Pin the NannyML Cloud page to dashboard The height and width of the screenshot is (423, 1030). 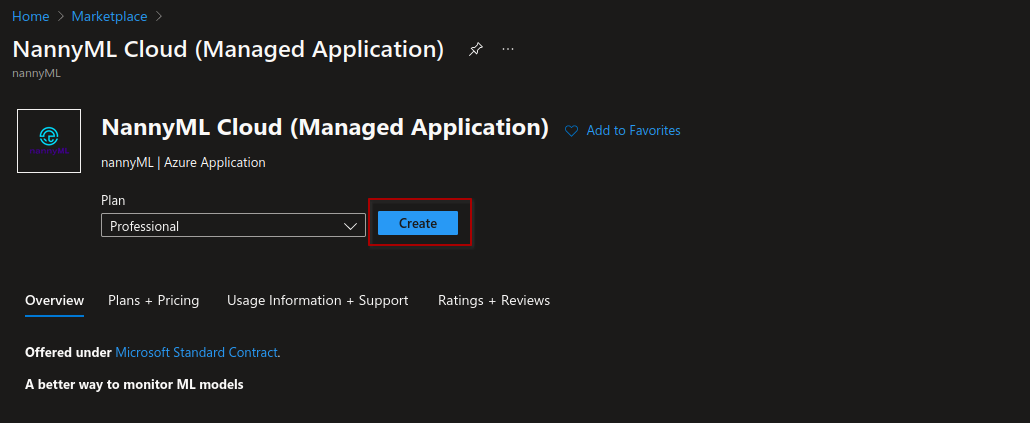point(476,50)
